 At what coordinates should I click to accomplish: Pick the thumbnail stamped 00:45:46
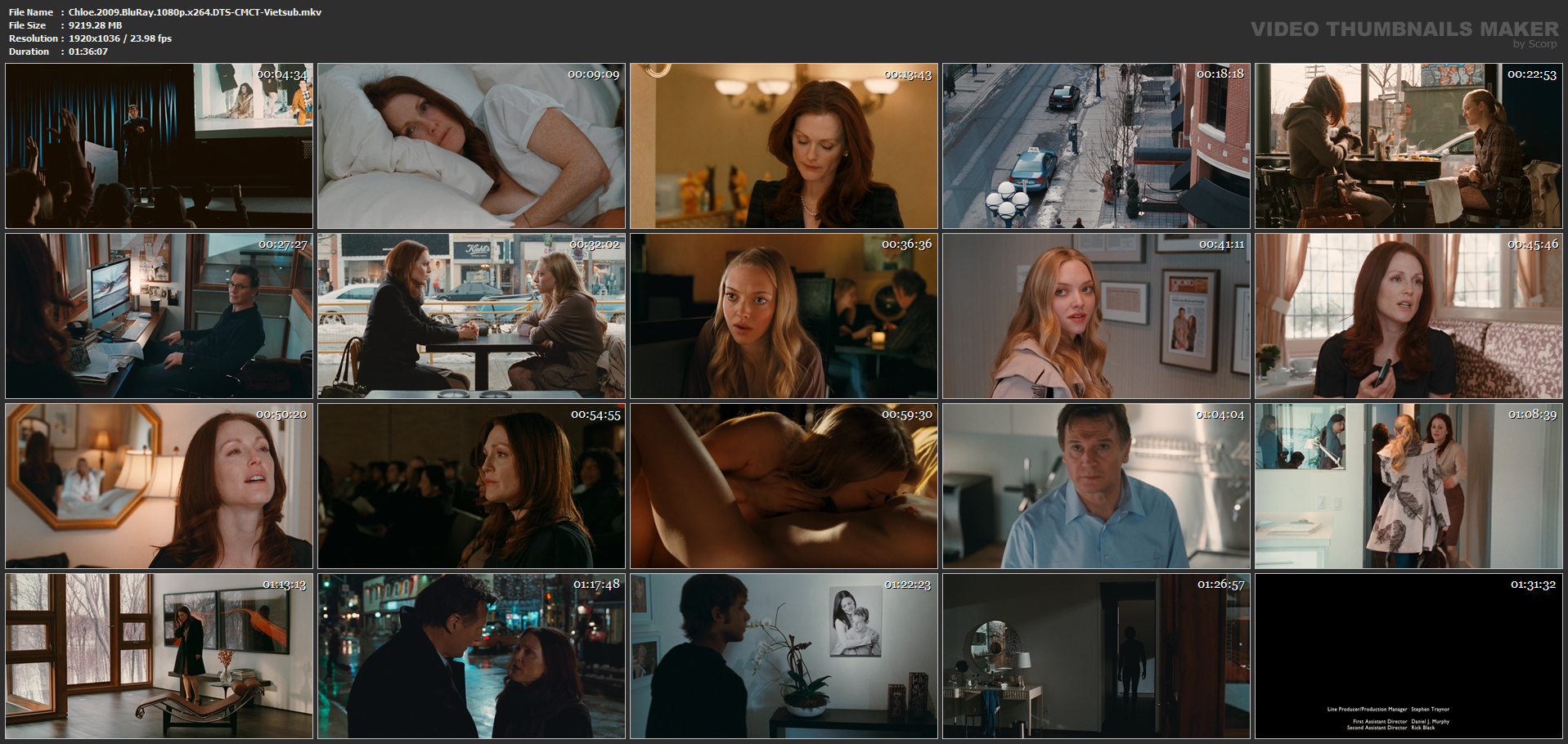coord(1409,316)
